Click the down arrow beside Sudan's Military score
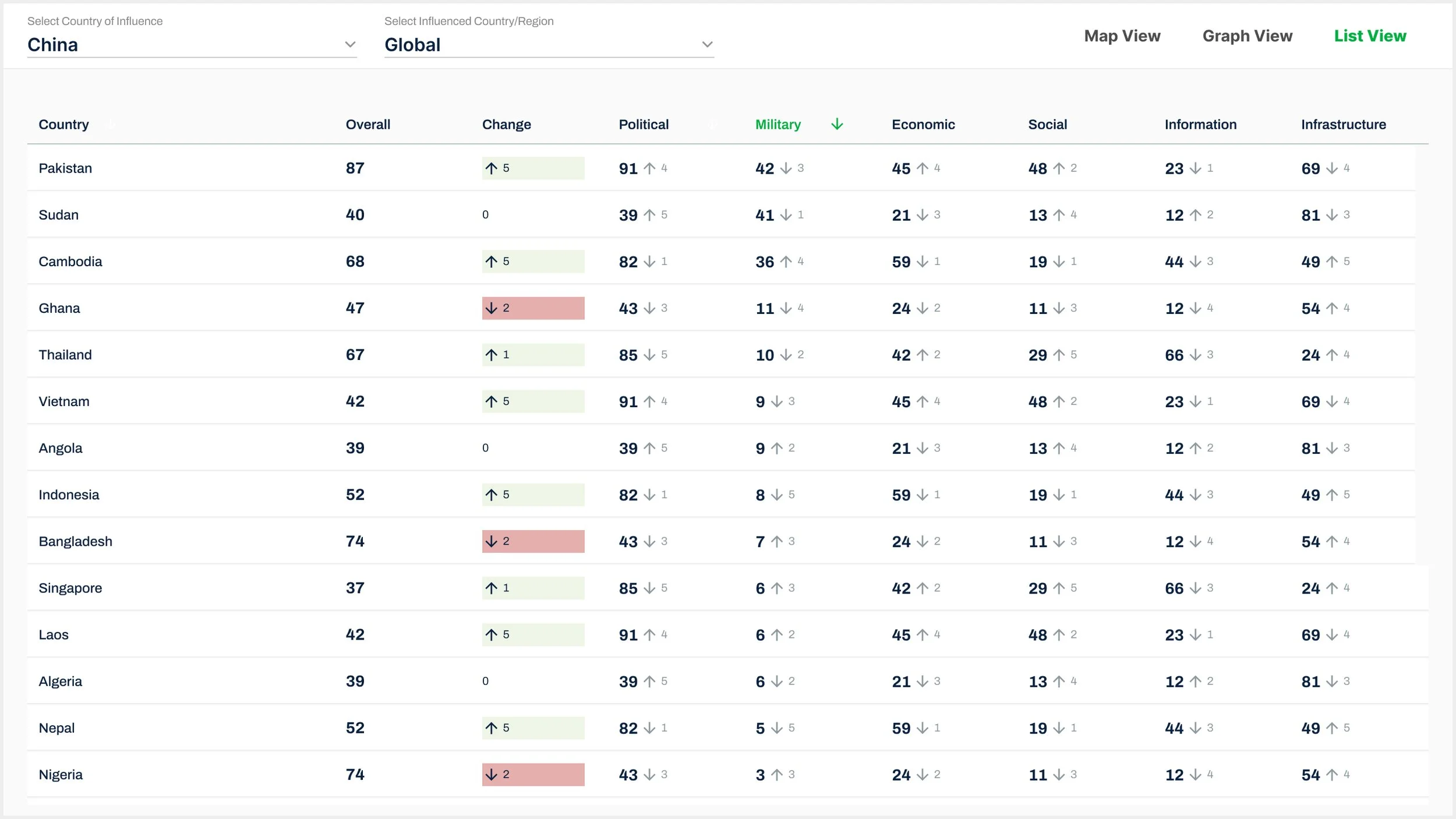This screenshot has height=819, width=1456. click(x=786, y=215)
